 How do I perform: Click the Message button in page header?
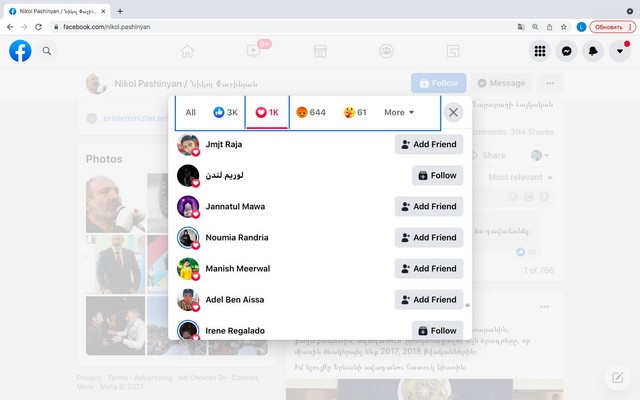click(x=501, y=83)
